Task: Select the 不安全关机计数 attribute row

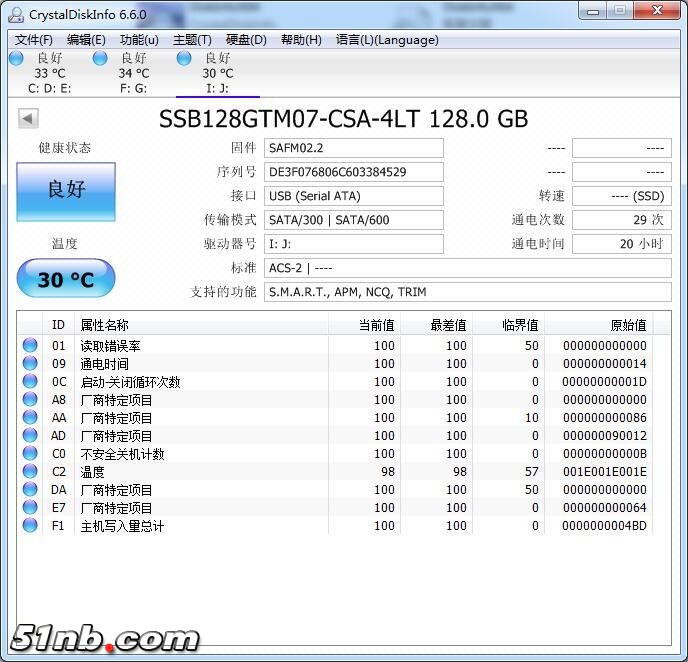Action: pos(335,454)
